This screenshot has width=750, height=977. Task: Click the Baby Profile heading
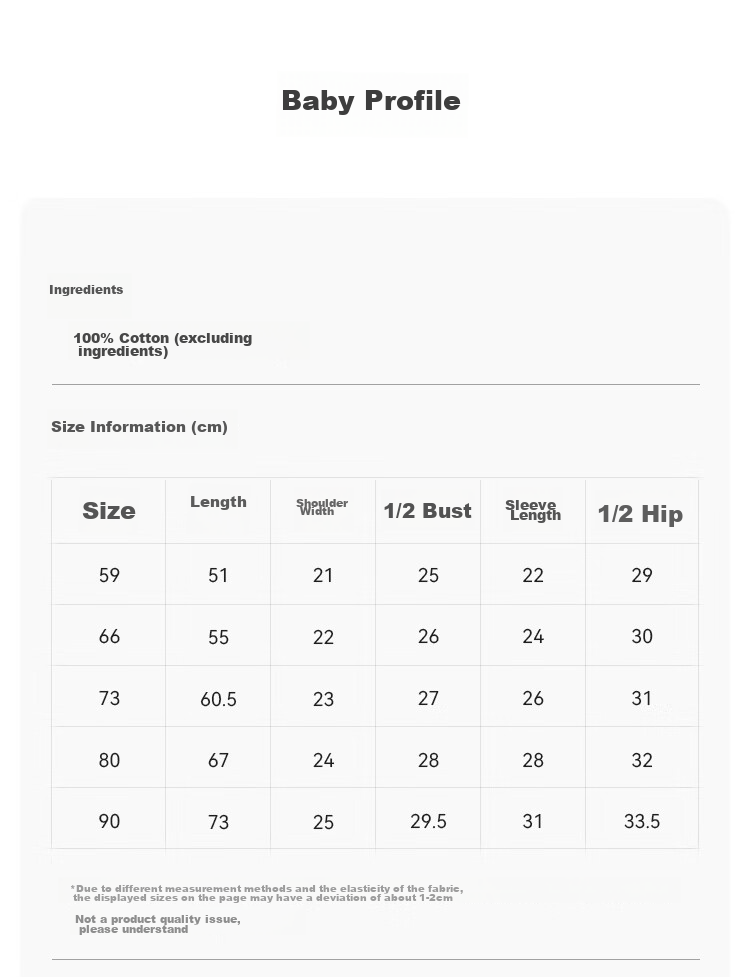[371, 101]
